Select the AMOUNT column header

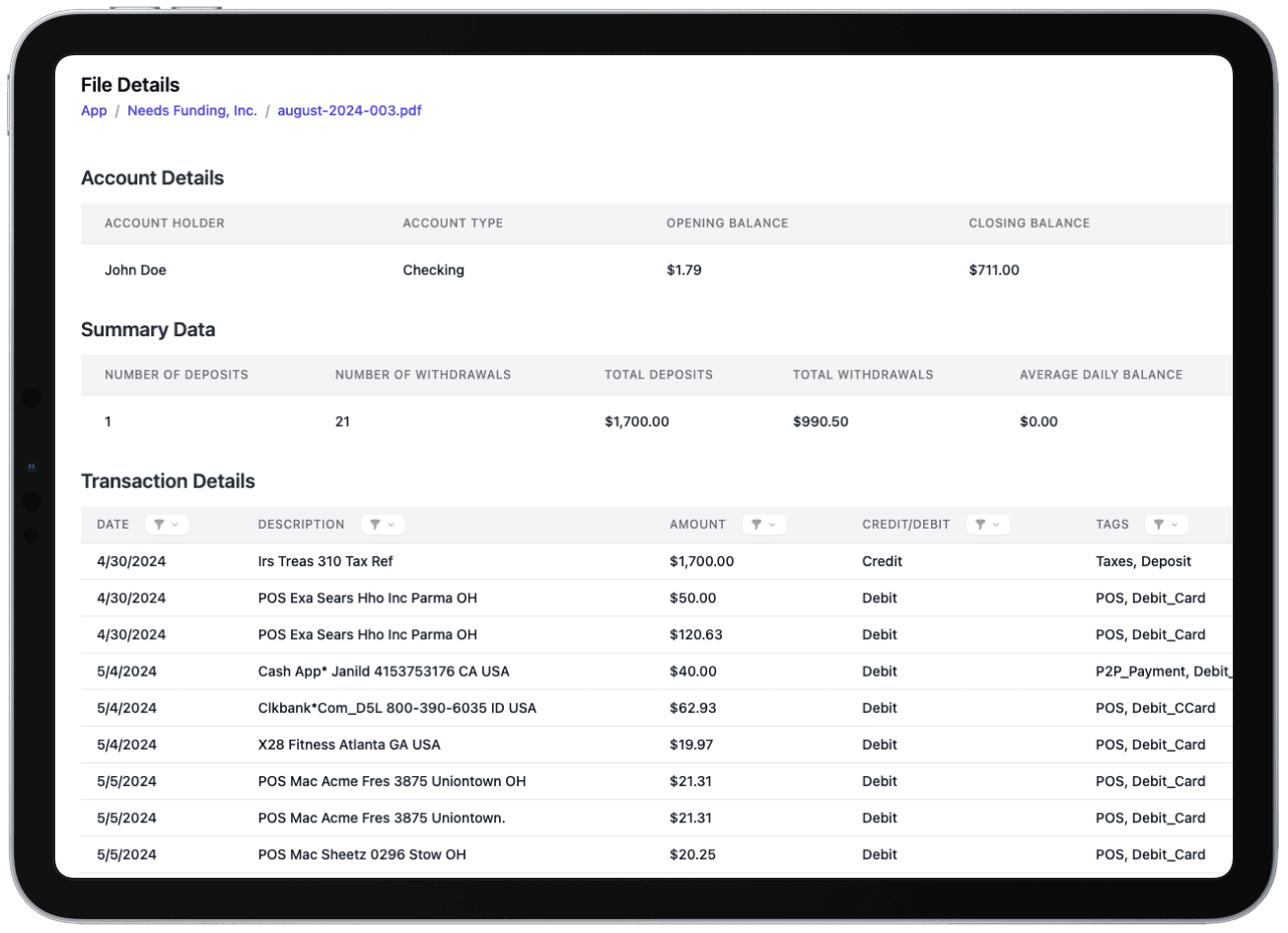point(697,525)
